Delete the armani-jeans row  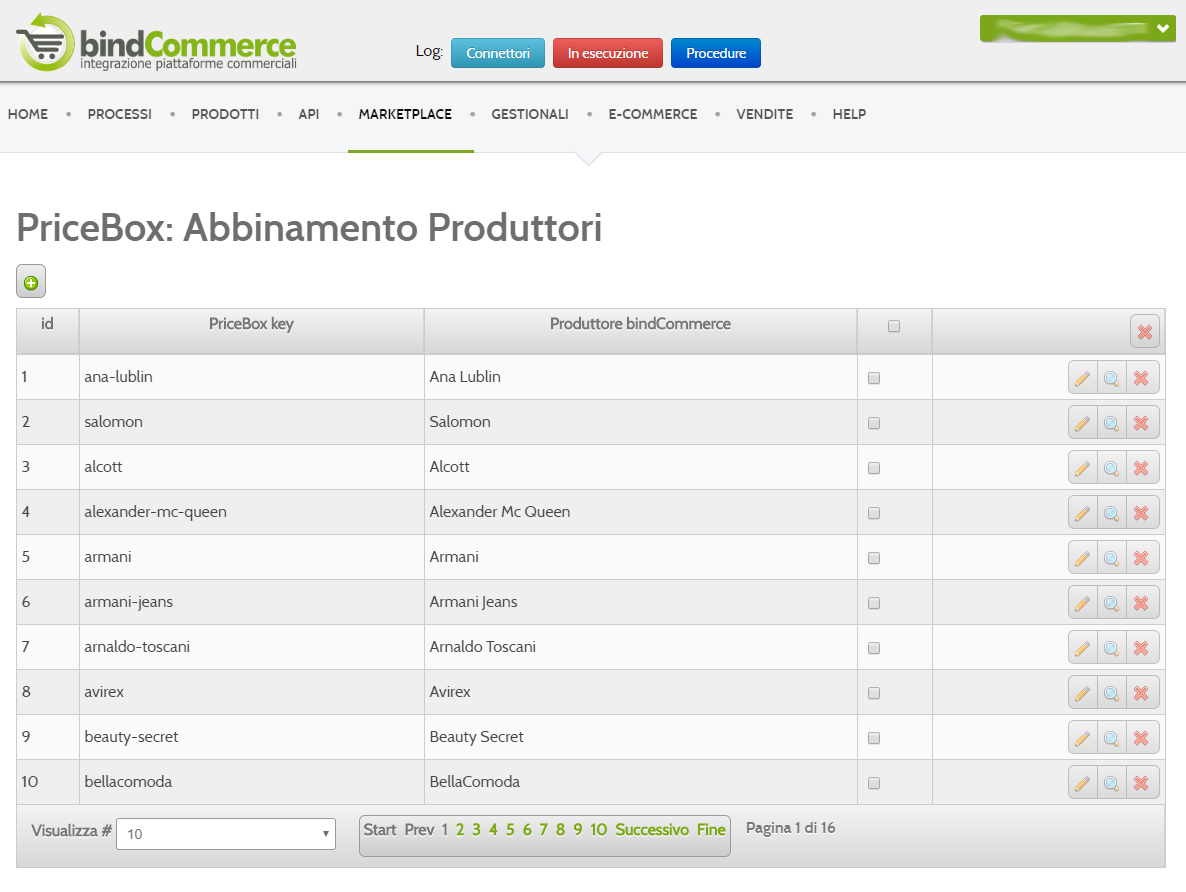pos(1141,602)
